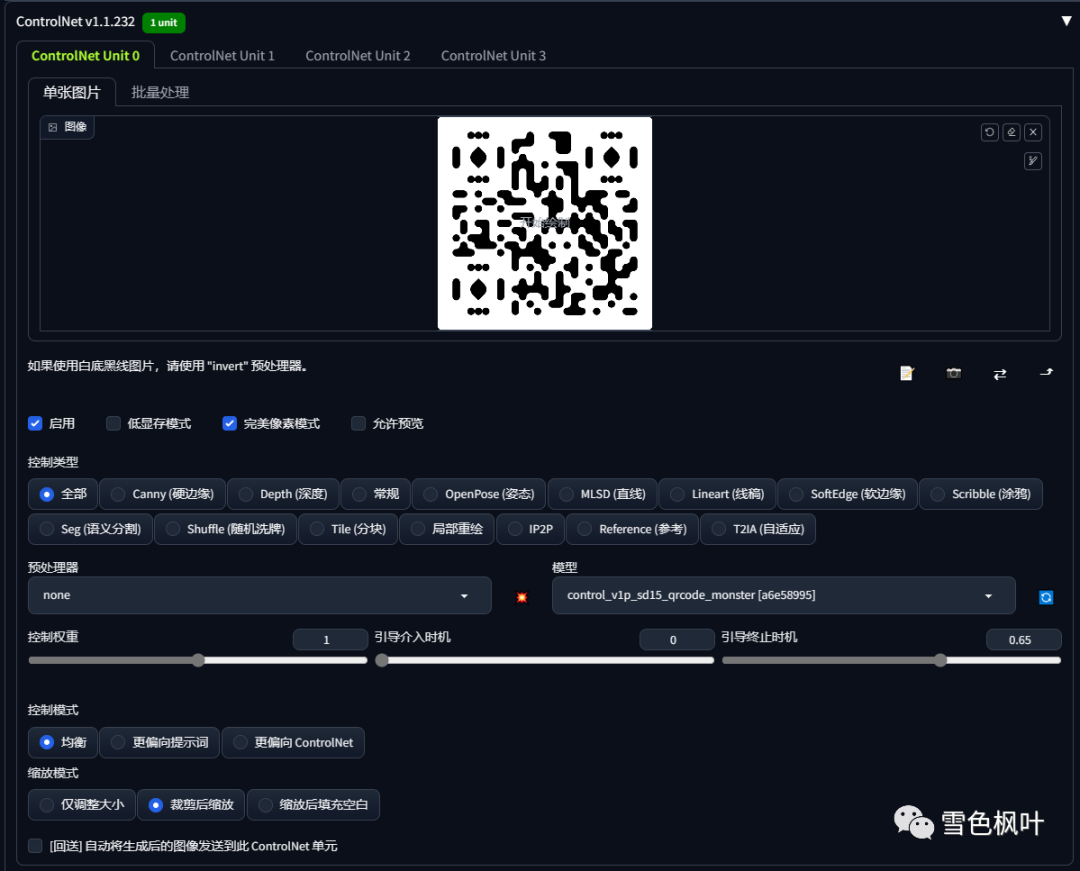Select the Shuffle (随机洗牌) control type
Screen dimensions: 1080x871
pyautogui.click(x=225, y=529)
